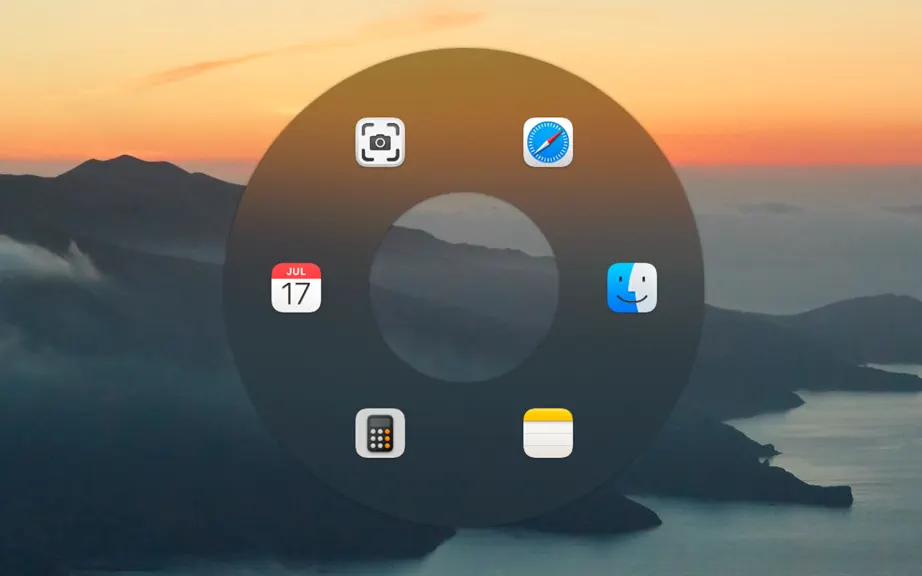Launch the Notes app icon
This screenshot has width=922, height=576.
click(548, 433)
